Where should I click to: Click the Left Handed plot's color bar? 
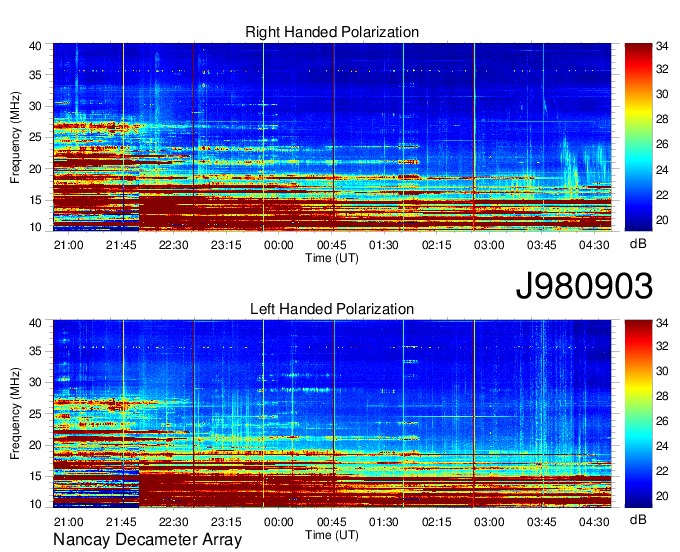[x=638, y=413]
